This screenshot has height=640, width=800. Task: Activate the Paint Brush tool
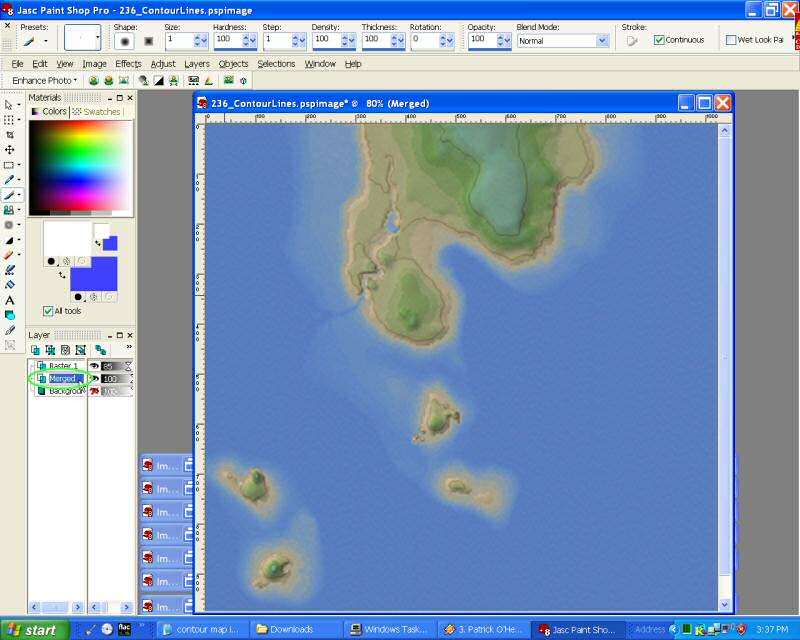[10, 195]
